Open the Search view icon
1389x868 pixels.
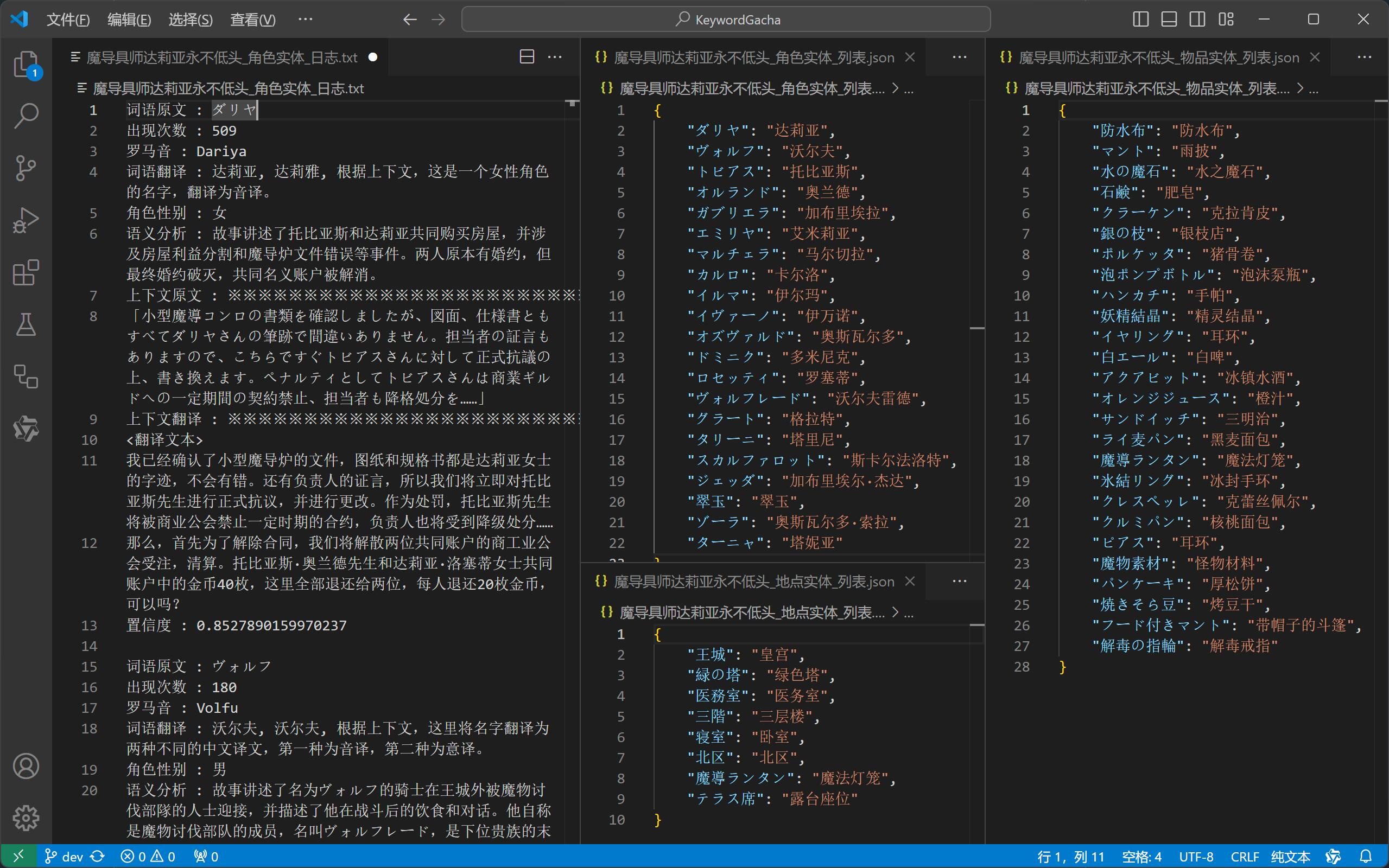[26, 116]
